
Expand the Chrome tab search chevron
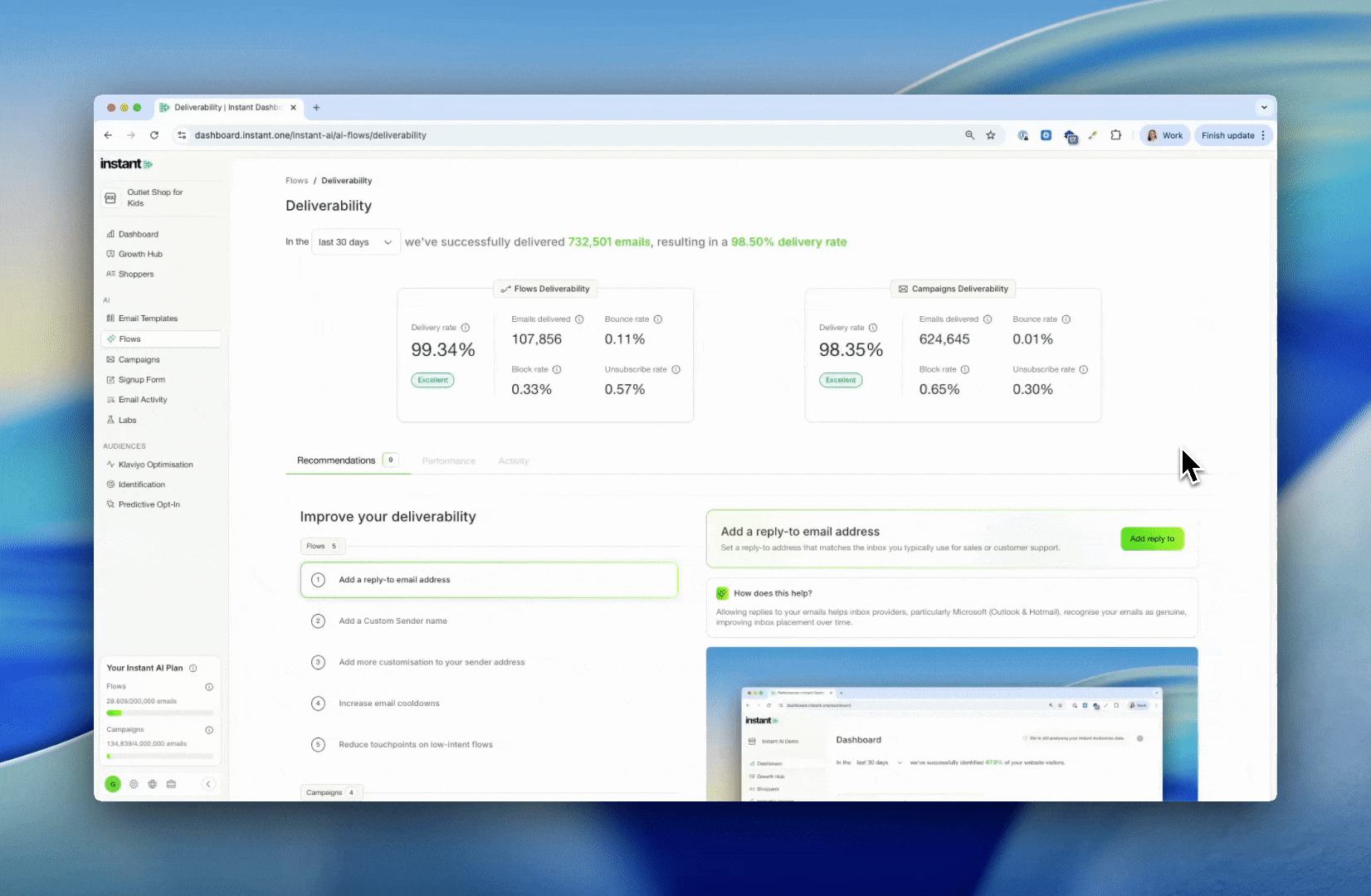[1263, 107]
